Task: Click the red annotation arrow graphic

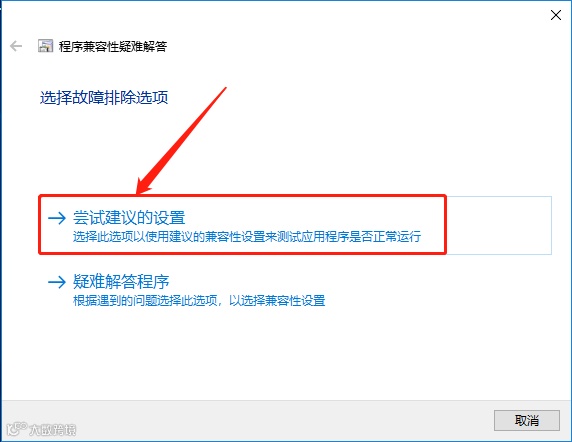Action: 181,141
